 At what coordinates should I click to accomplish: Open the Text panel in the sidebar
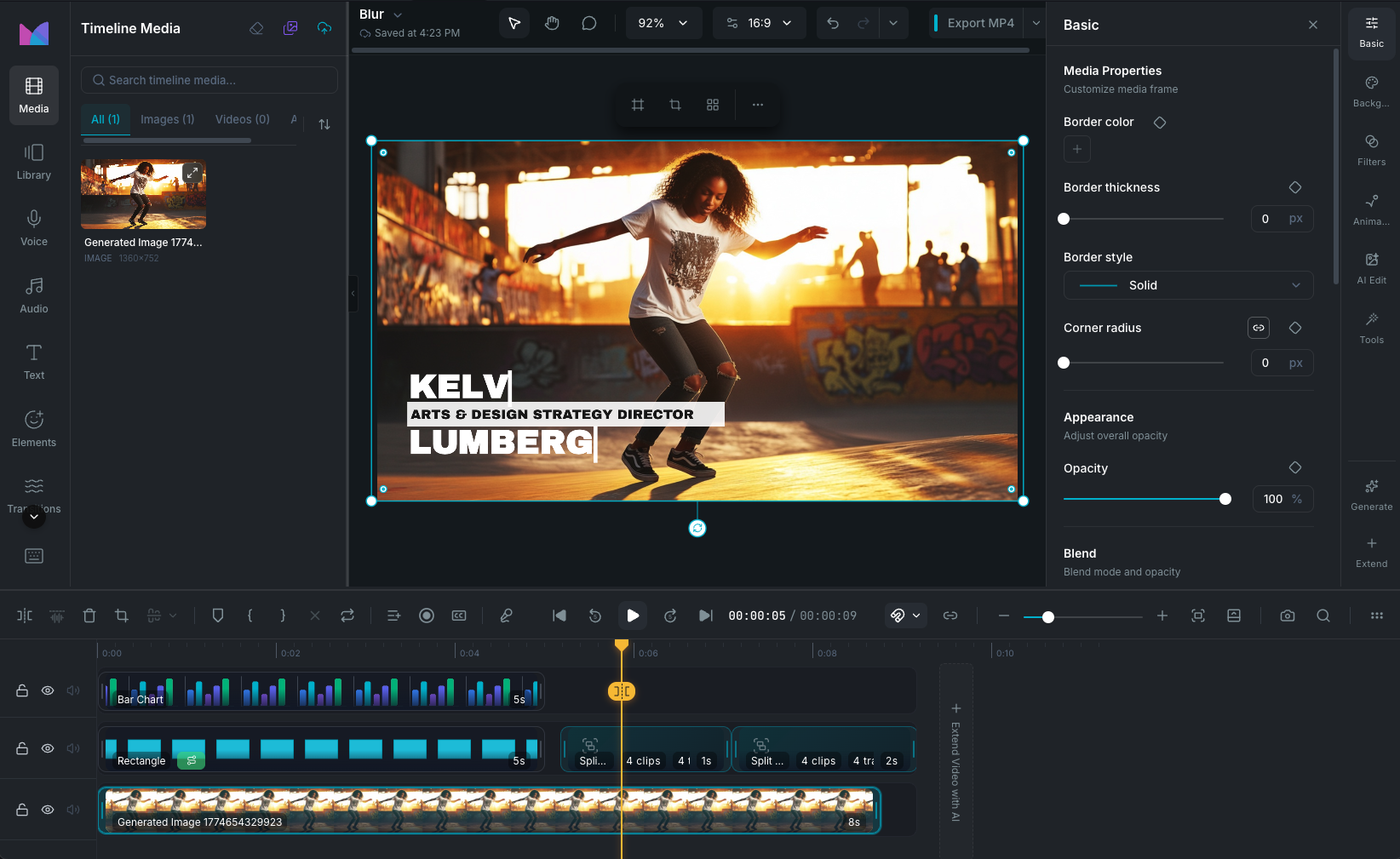[33, 361]
